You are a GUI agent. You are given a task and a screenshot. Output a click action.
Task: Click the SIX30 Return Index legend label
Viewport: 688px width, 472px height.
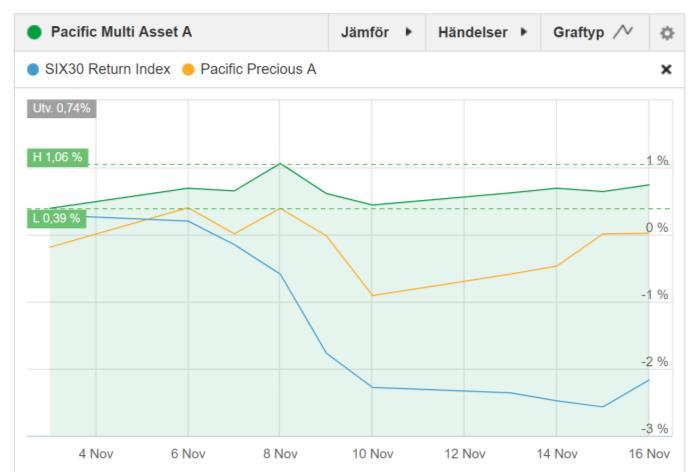pyautogui.click(x=108, y=69)
